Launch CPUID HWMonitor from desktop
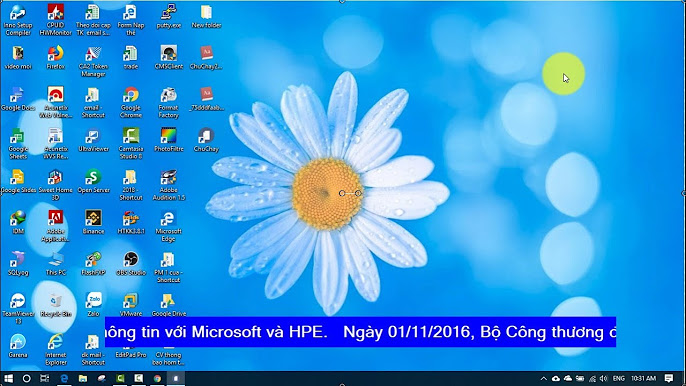Screen dimensions: 686x386 [x=56, y=20]
